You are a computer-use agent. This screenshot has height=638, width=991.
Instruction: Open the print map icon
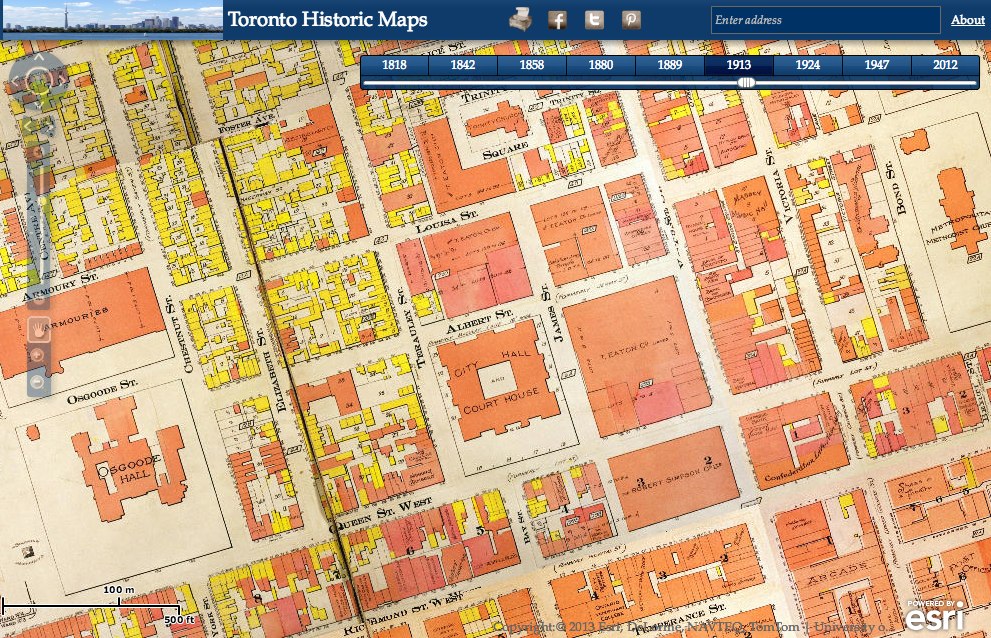(520, 20)
